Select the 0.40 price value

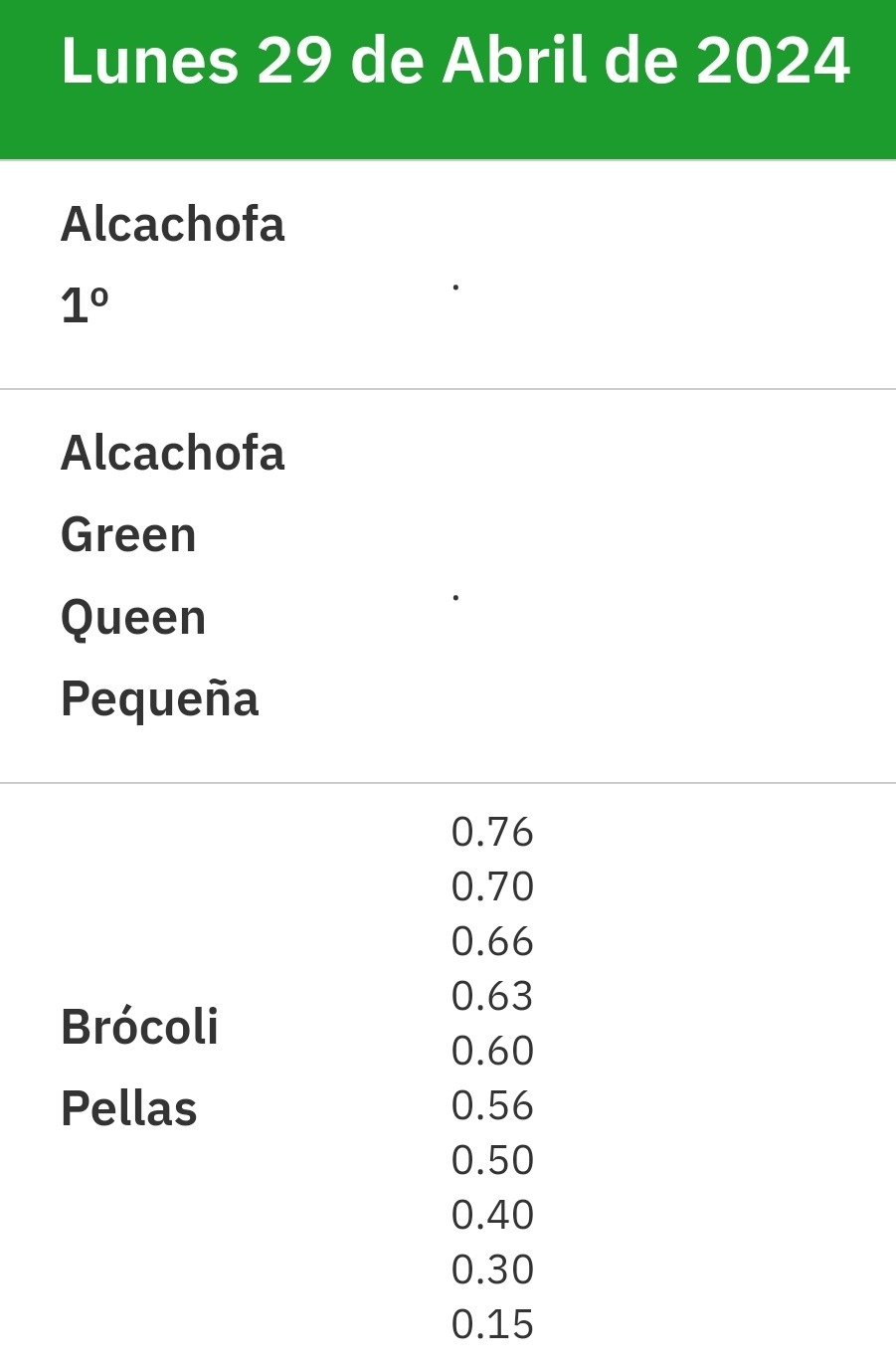[x=492, y=1215]
